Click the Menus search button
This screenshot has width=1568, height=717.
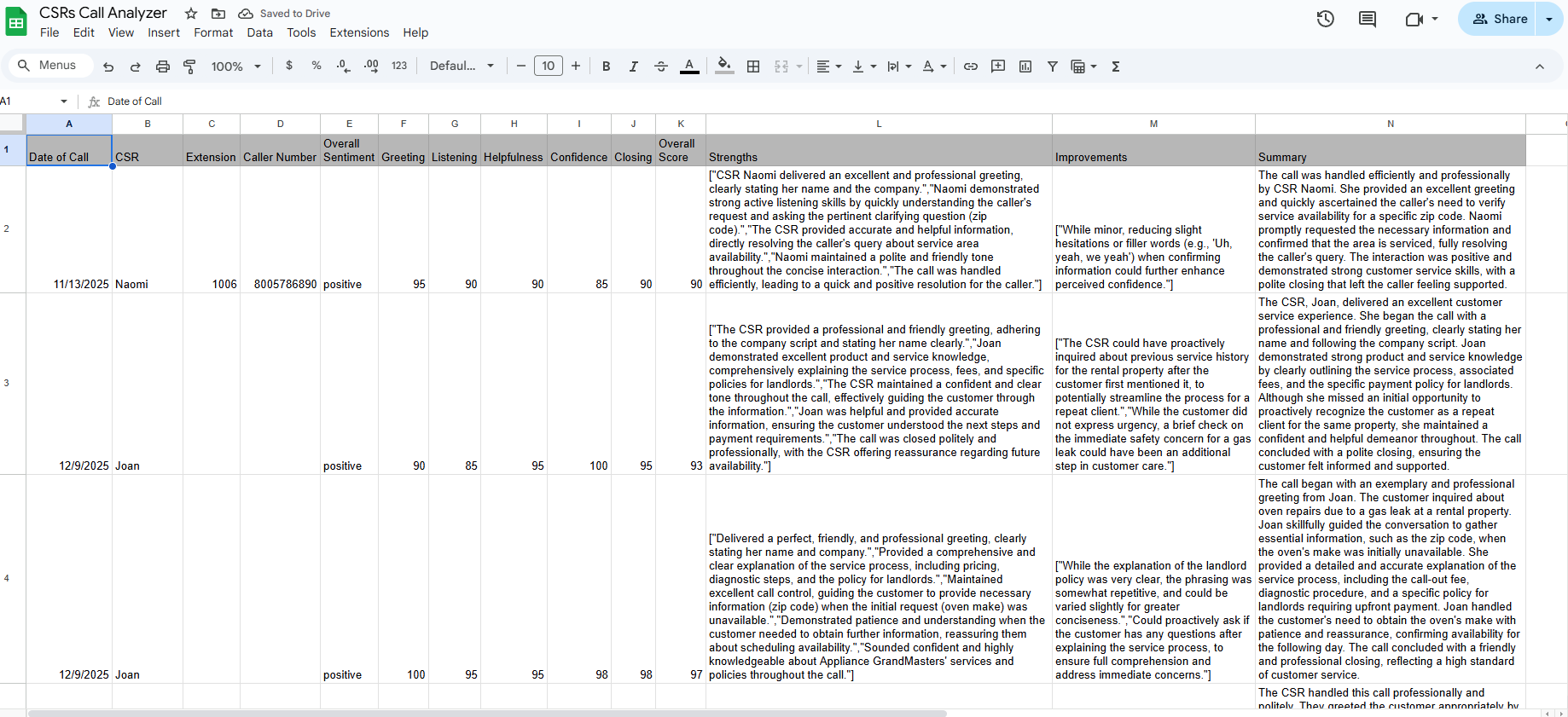49,66
